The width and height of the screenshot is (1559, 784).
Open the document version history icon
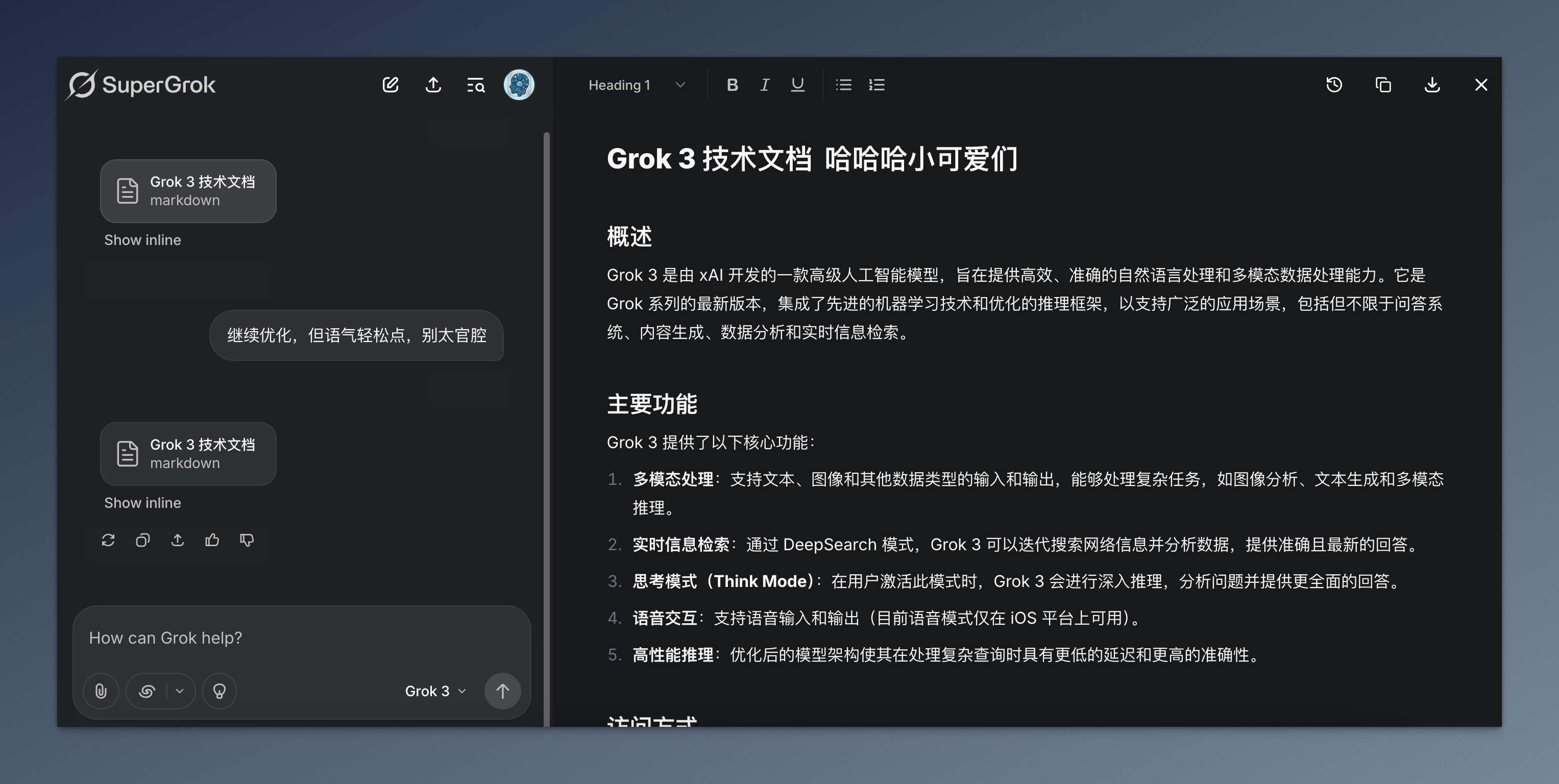pyautogui.click(x=1334, y=85)
